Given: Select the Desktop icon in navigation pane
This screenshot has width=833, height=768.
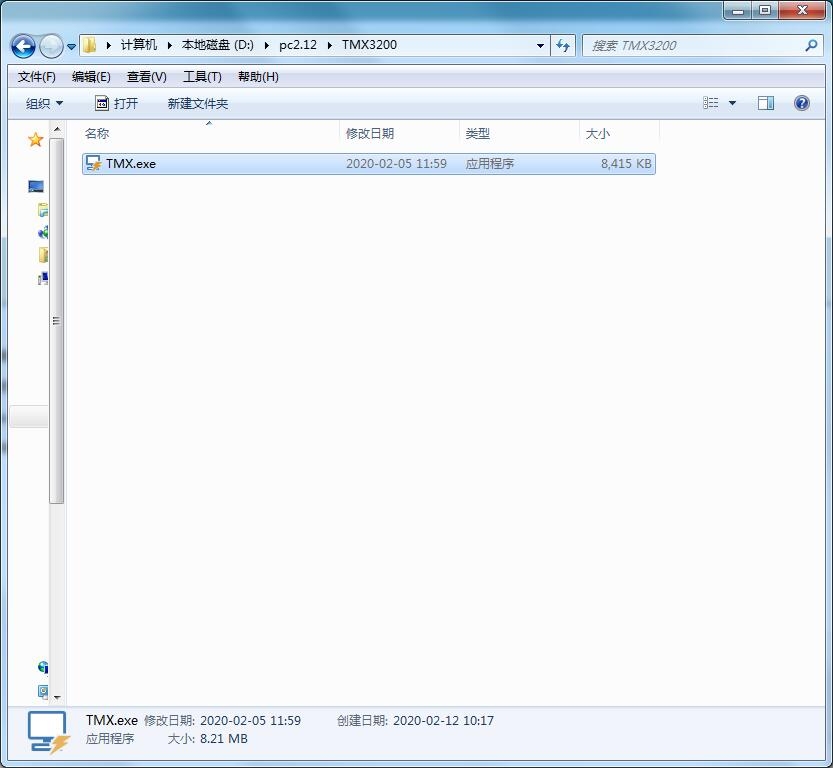Looking at the screenshot, I should 36,187.
